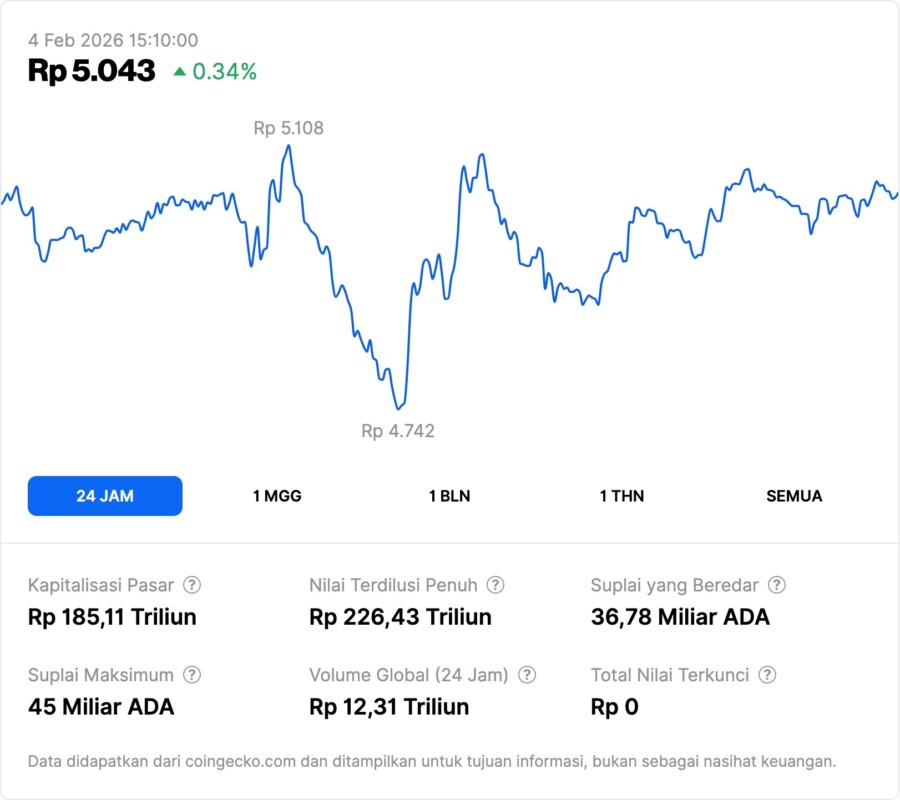
Task: Select the 24 JAM time range
Action: [x=105, y=496]
